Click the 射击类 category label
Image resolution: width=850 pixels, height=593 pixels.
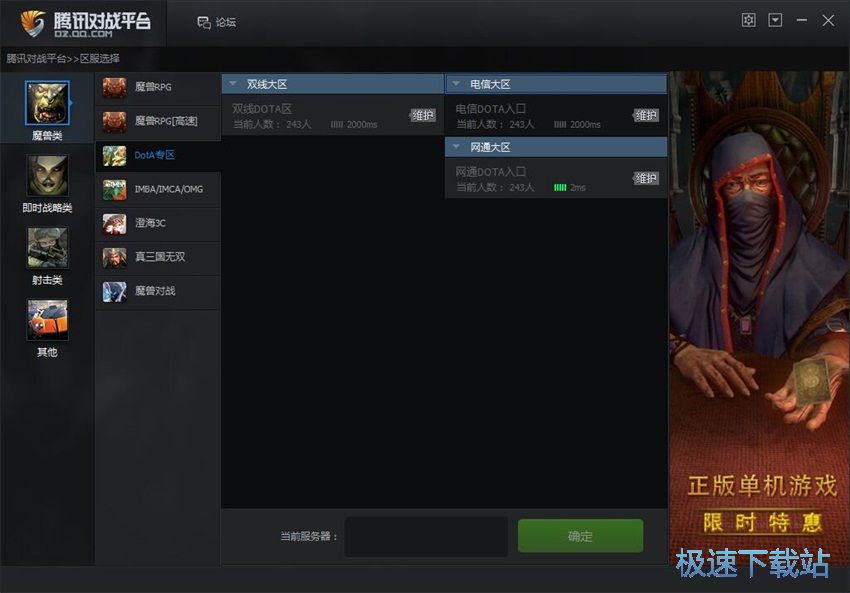click(x=47, y=280)
